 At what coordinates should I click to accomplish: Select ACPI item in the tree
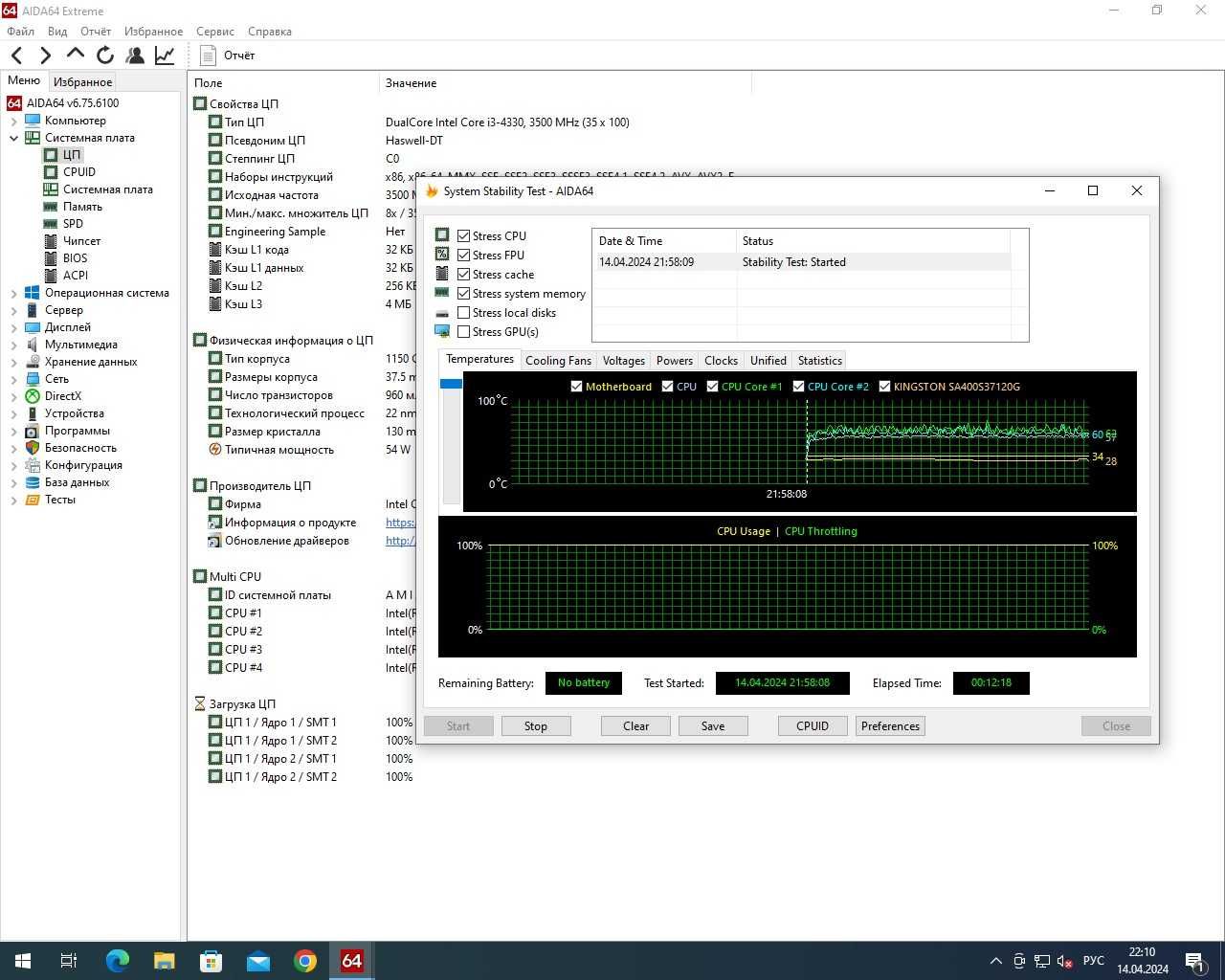(x=76, y=276)
